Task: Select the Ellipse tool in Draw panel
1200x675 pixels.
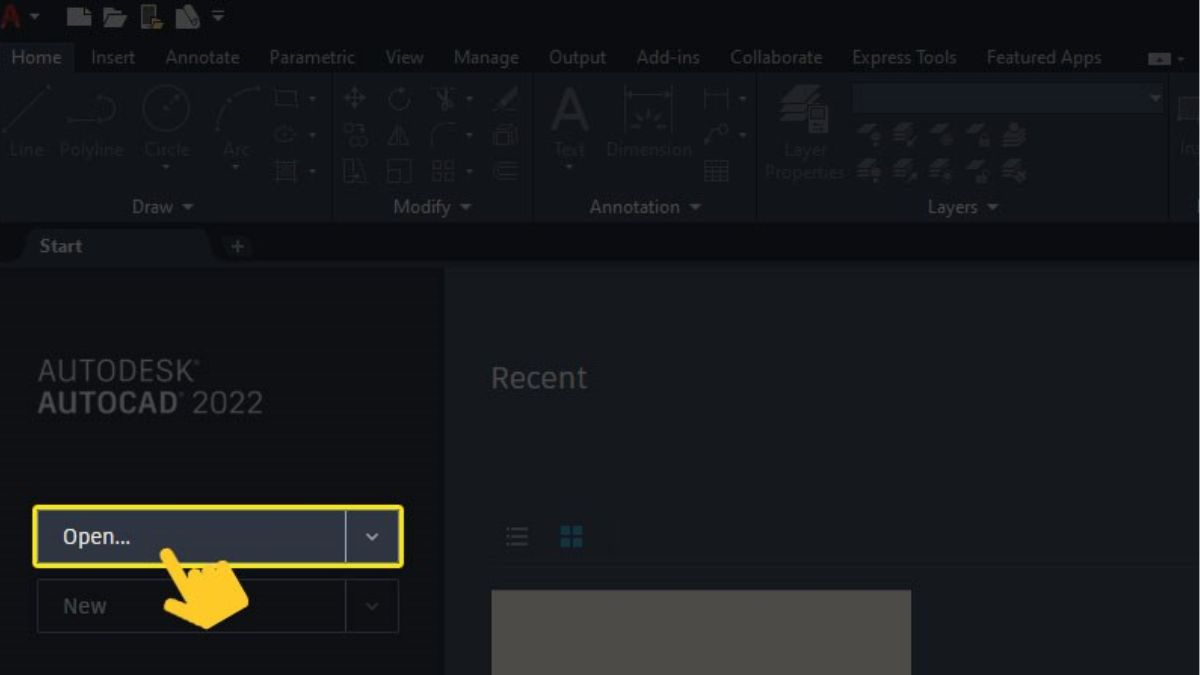Action: click(x=286, y=134)
